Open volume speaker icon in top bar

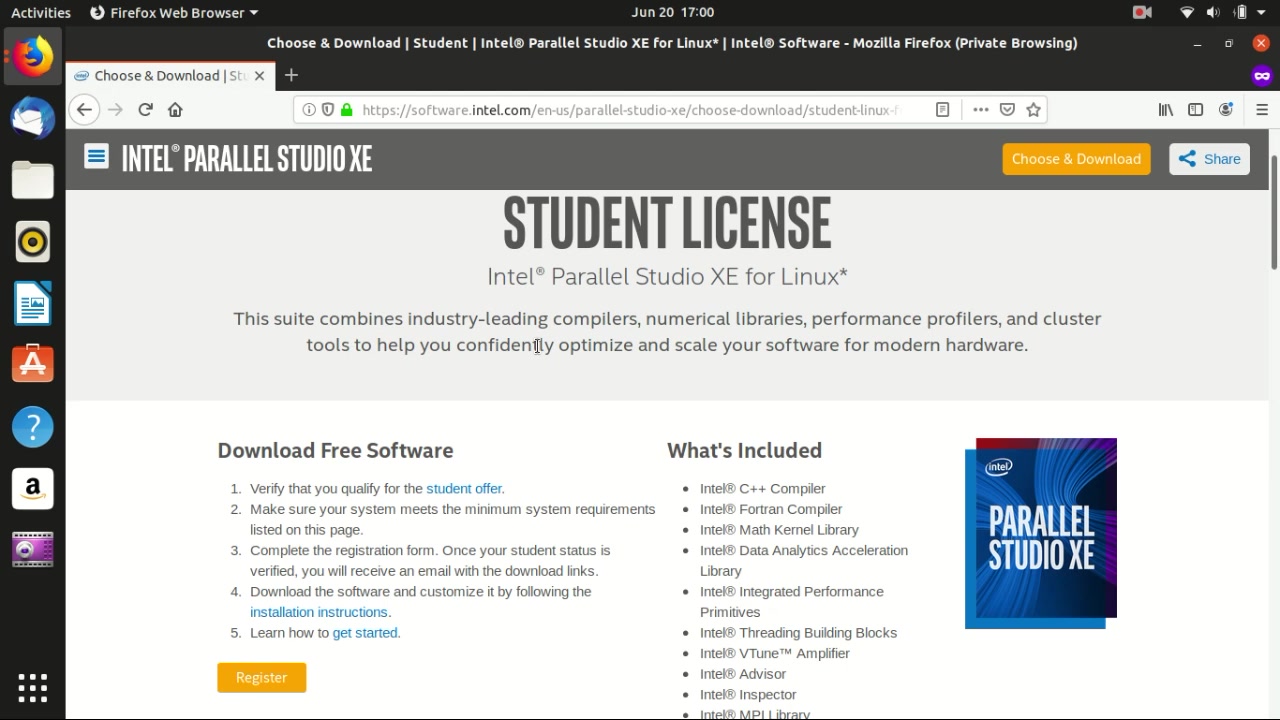click(1213, 12)
